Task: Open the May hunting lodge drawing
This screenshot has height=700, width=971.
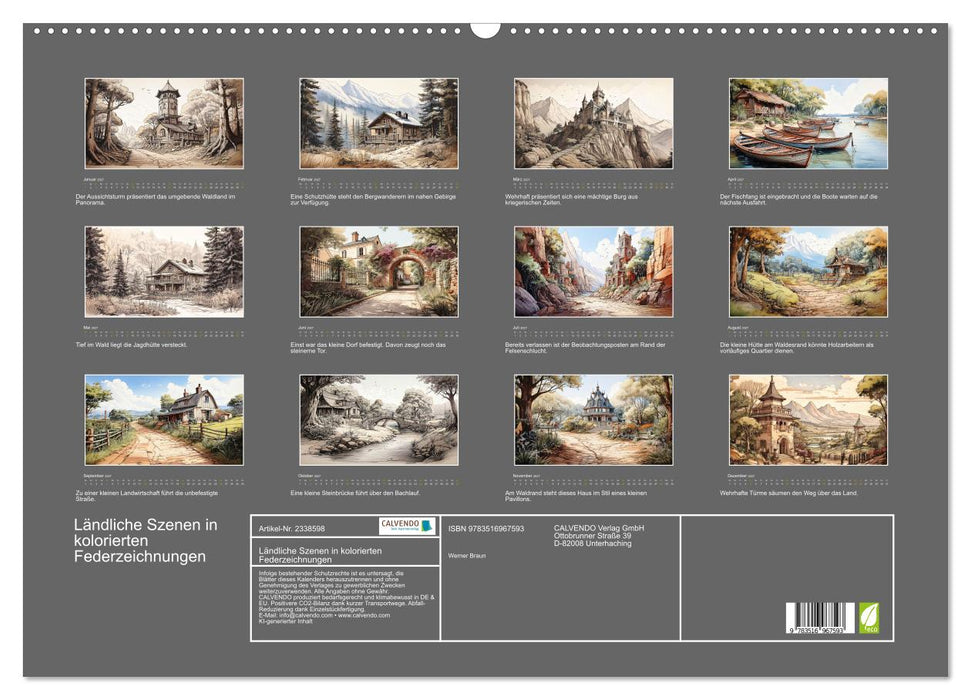Action: (164, 271)
